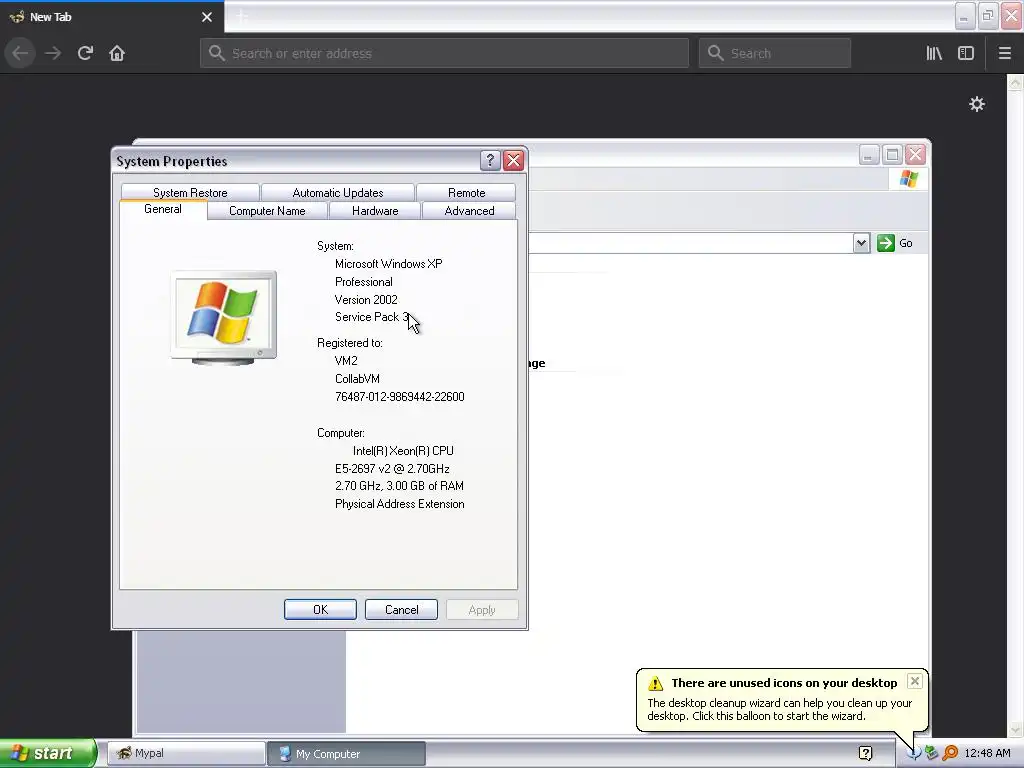Cancel the System Properties dialog
The image size is (1024, 768).
coord(402,609)
